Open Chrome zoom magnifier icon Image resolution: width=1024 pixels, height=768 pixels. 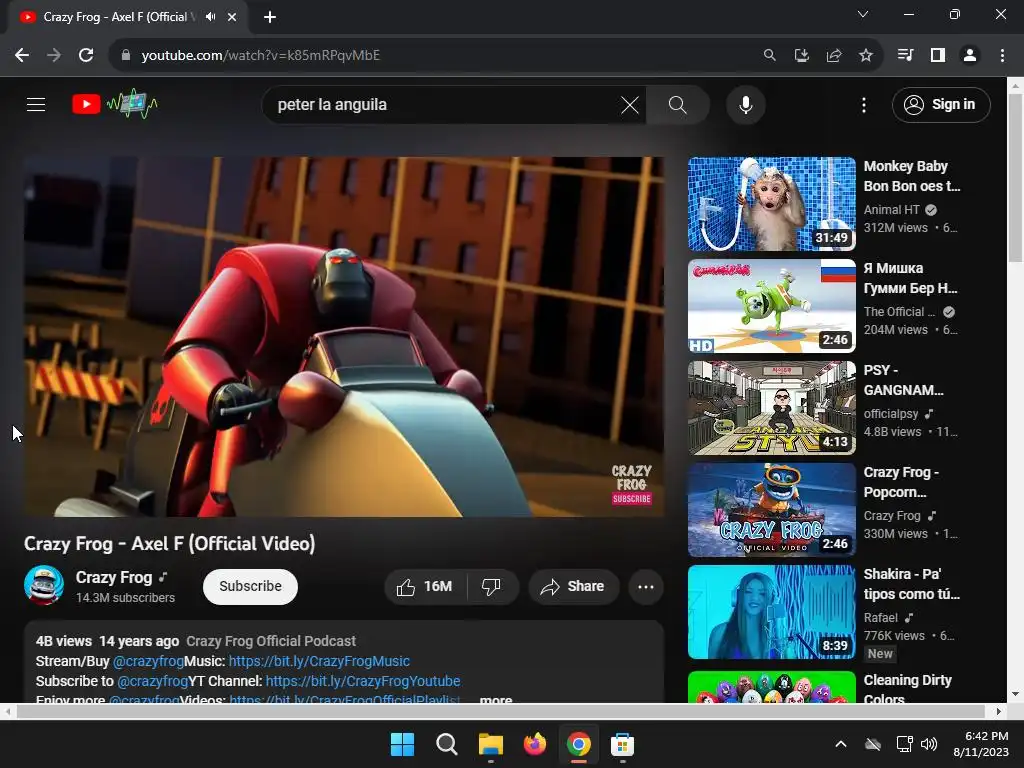[x=769, y=56]
